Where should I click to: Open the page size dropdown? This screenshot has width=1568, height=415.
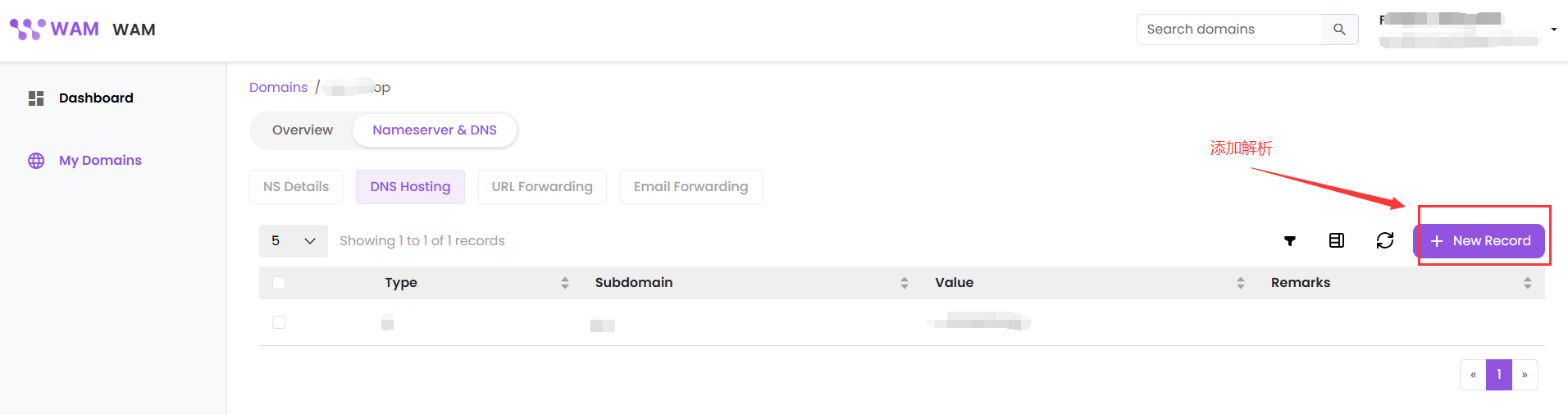(293, 241)
